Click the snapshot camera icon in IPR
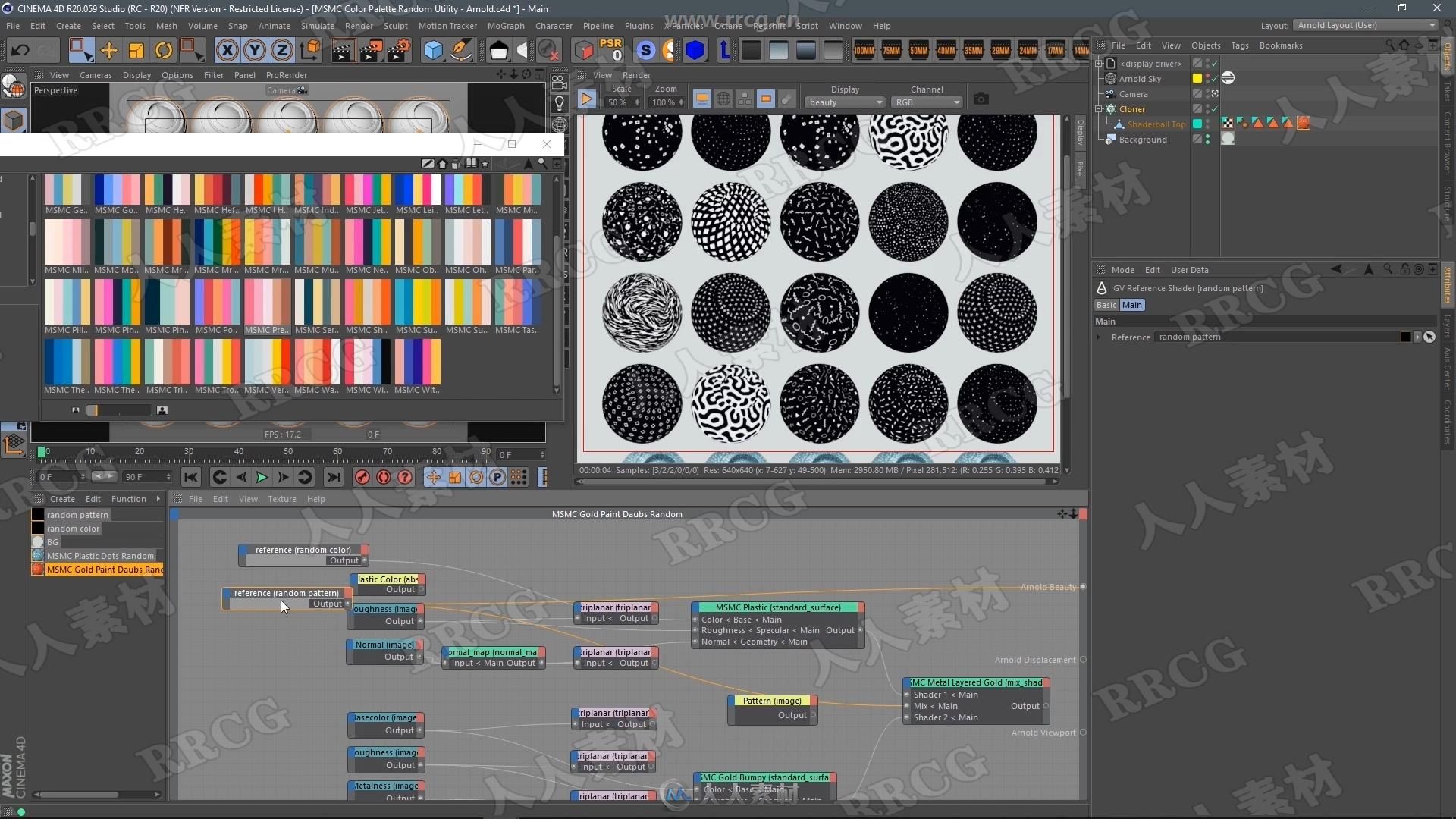 981,99
